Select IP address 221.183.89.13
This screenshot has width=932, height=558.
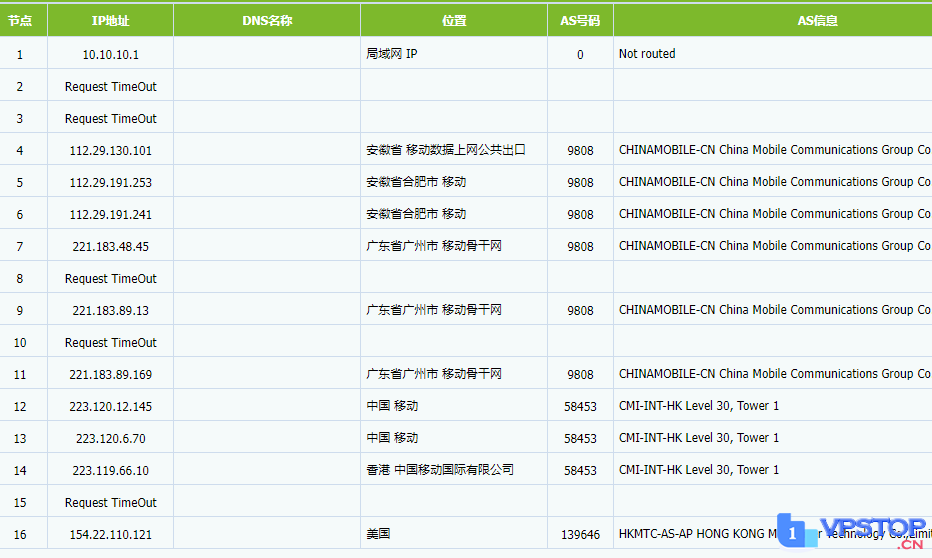click(111, 311)
